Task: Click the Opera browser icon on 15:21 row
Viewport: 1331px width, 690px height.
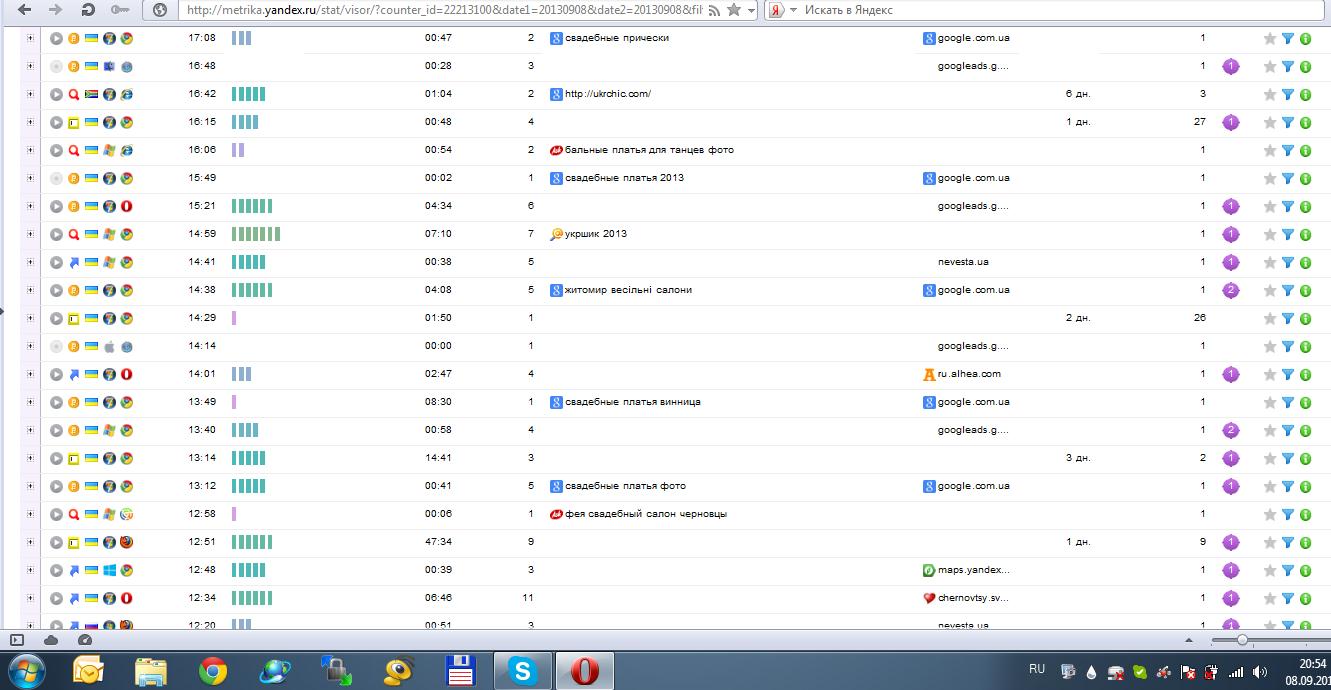Action: click(127, 206)
